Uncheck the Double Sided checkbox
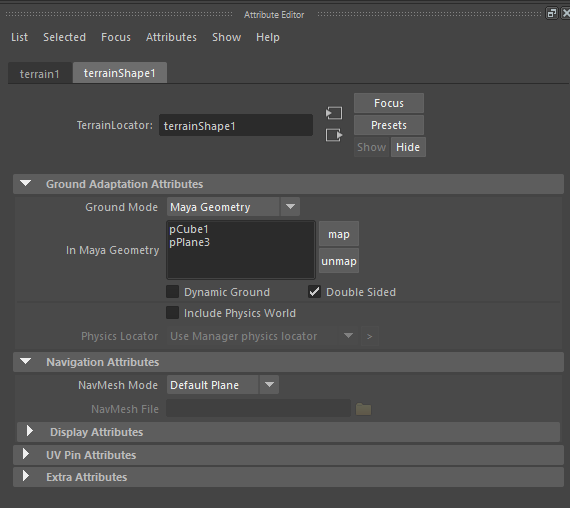 [x=314, y=292]
